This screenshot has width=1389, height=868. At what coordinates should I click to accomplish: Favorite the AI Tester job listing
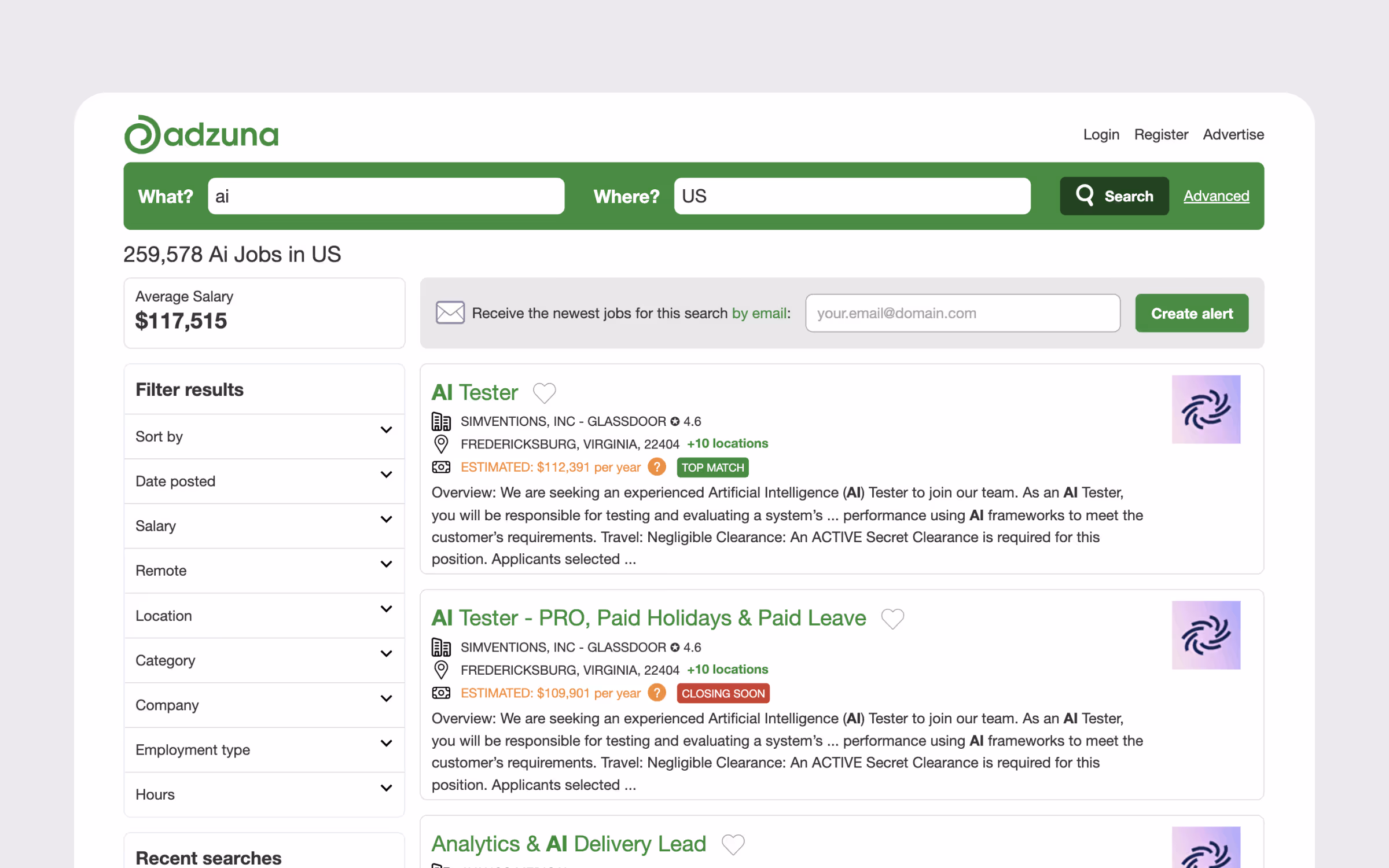tap(544, 392)
